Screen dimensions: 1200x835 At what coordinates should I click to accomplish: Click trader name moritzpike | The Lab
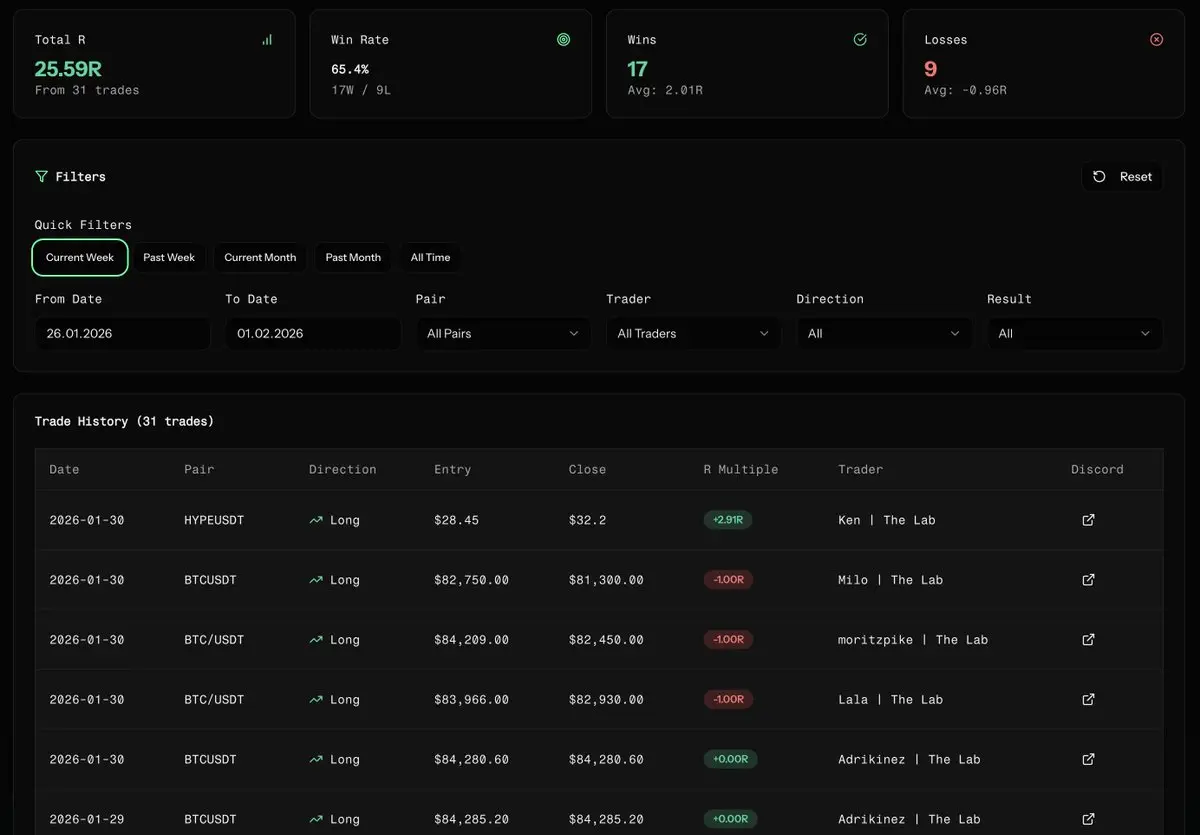pos(913,640)
